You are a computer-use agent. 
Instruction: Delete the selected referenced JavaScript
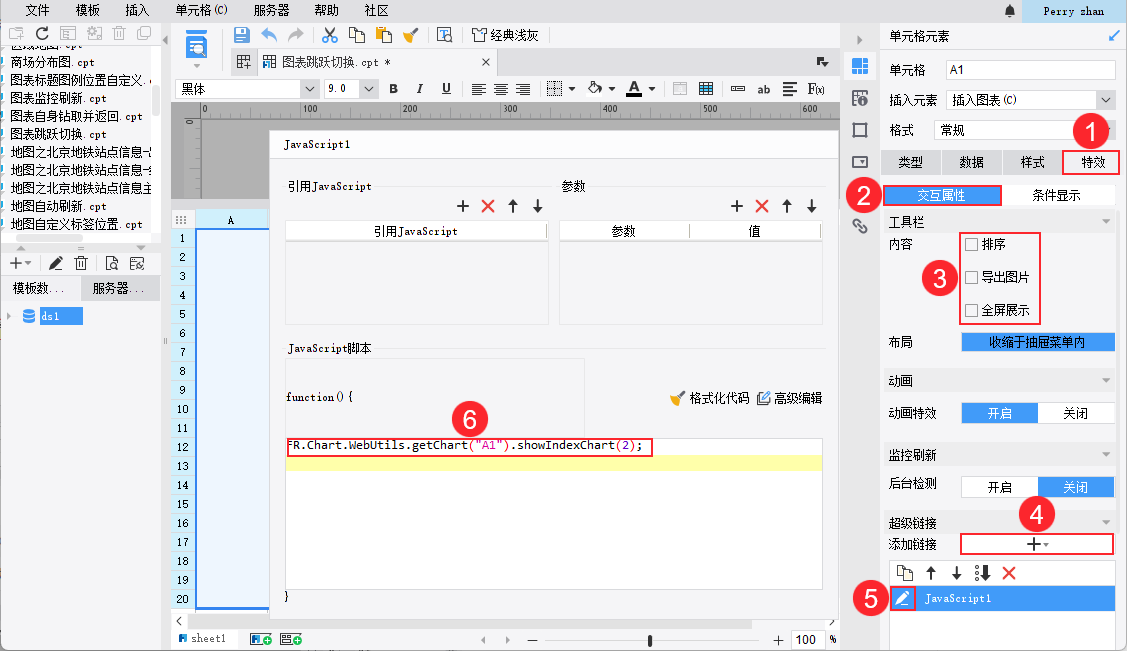click(488, 206)
